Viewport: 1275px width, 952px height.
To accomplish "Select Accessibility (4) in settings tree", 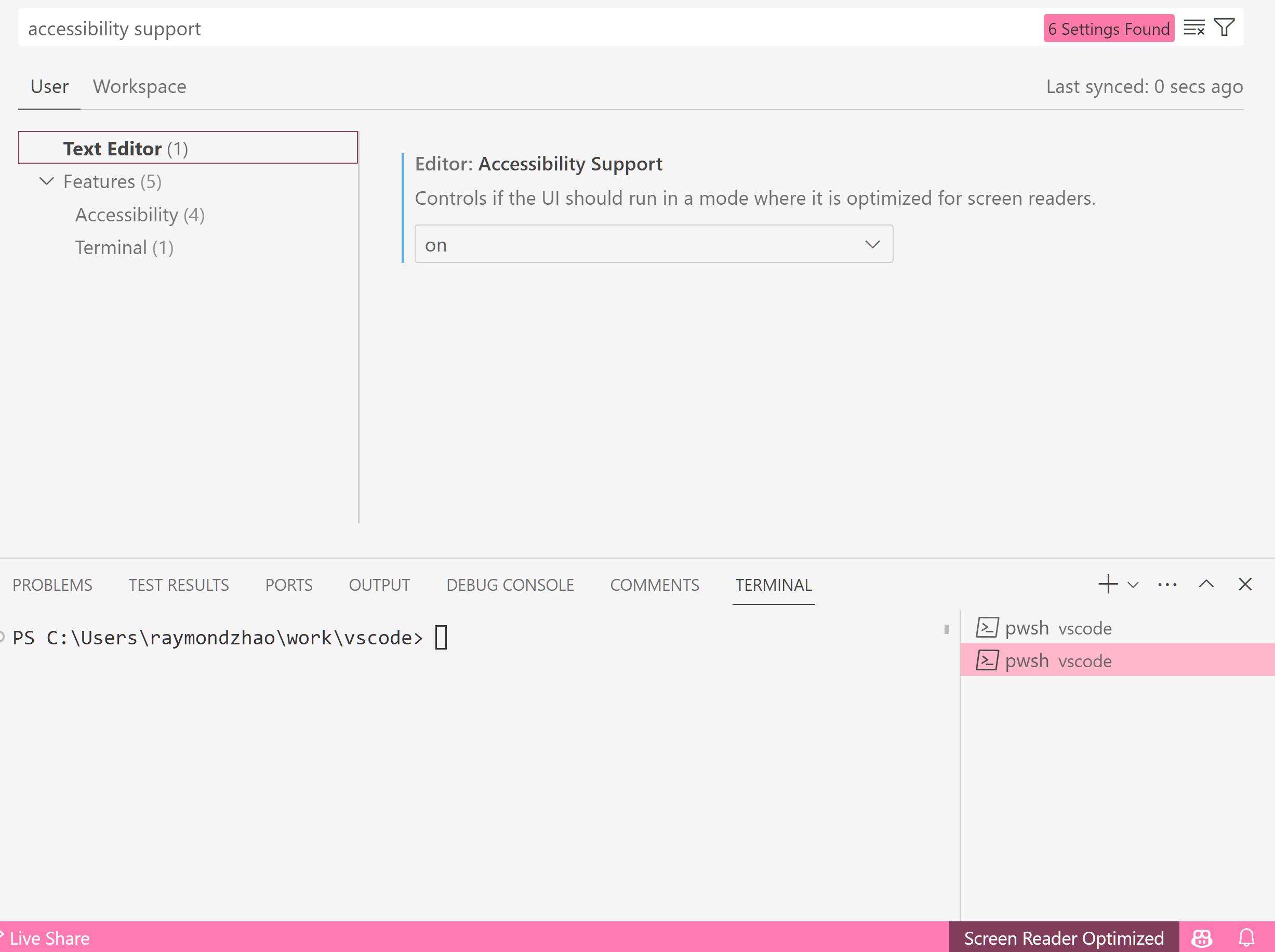I will click(x=140, y=215).
